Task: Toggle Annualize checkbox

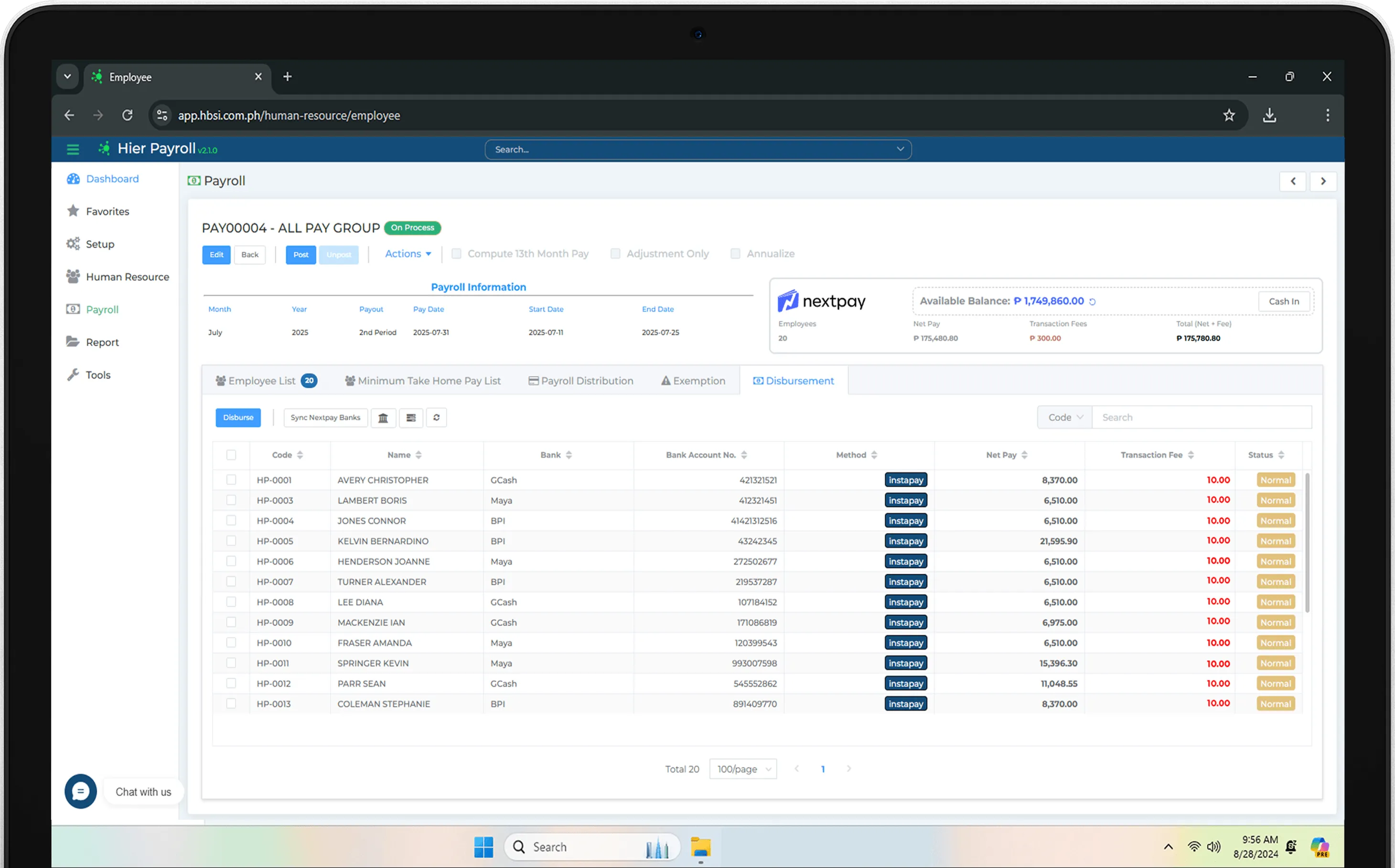Action: pos(735,254)
